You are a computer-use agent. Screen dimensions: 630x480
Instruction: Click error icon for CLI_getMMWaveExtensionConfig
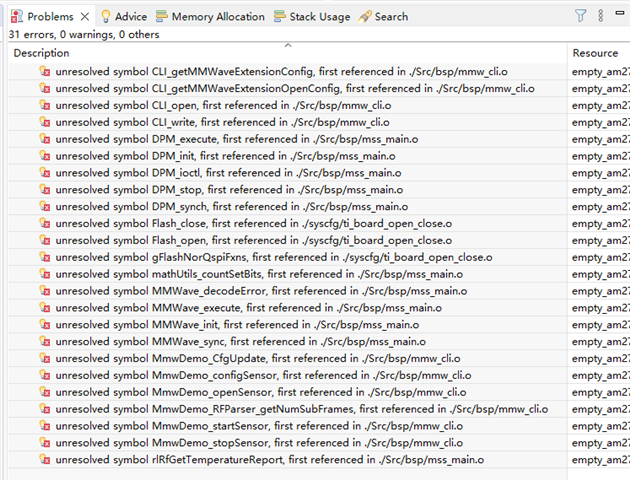point(45,71)
